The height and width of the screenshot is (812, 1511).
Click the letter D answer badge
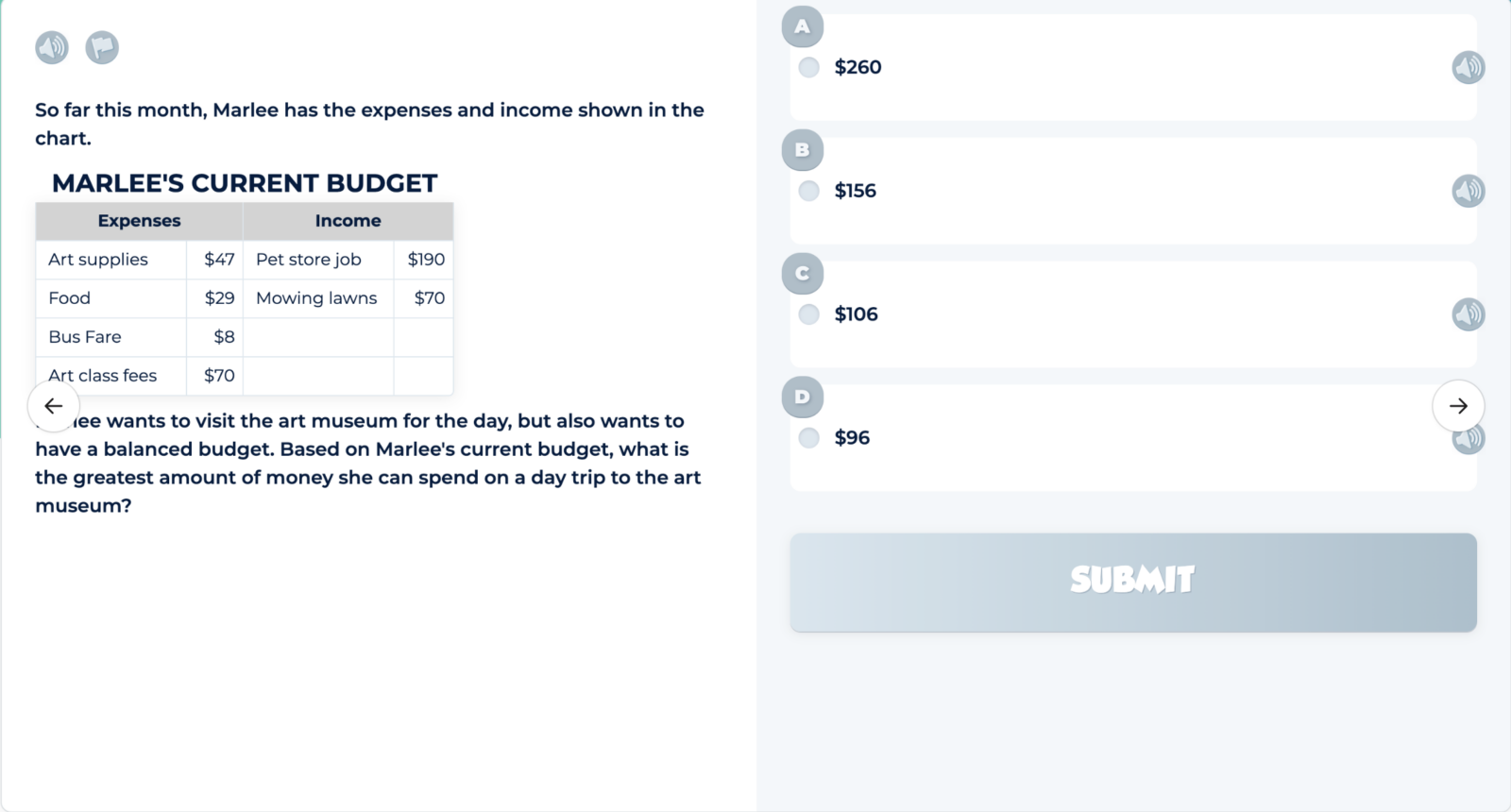point(802,397)
